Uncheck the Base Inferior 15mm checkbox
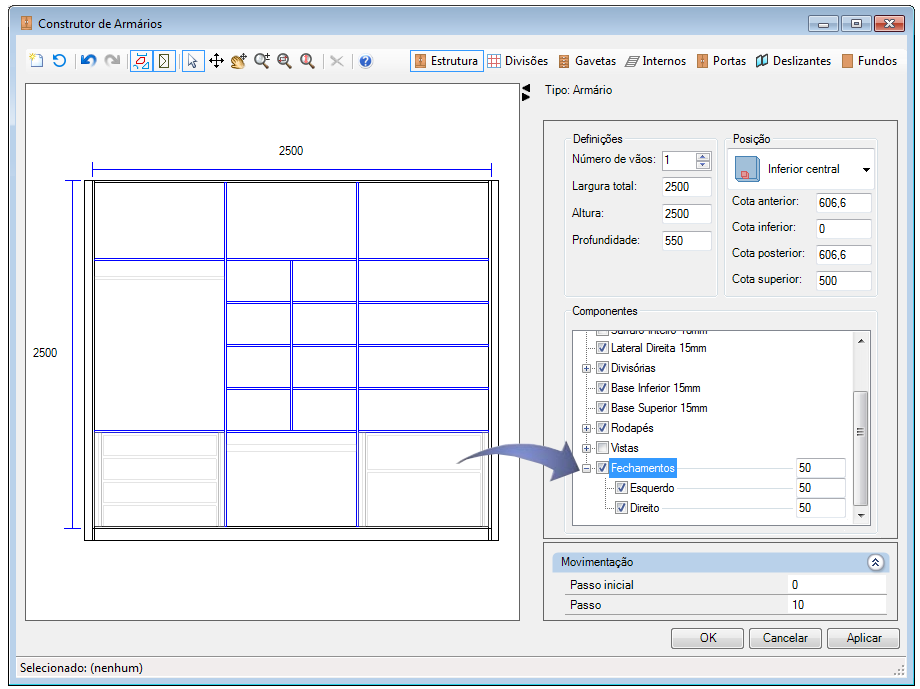 click(x=602, y=388)
